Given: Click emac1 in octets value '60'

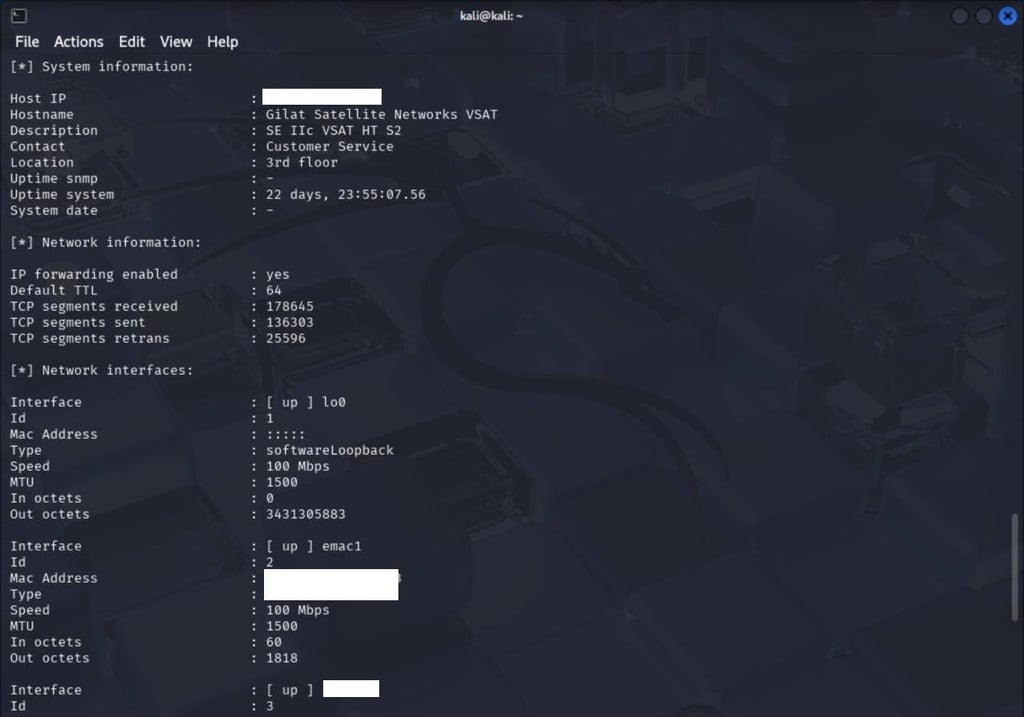Looking at the screenshot, I should [x=274, y=643].
